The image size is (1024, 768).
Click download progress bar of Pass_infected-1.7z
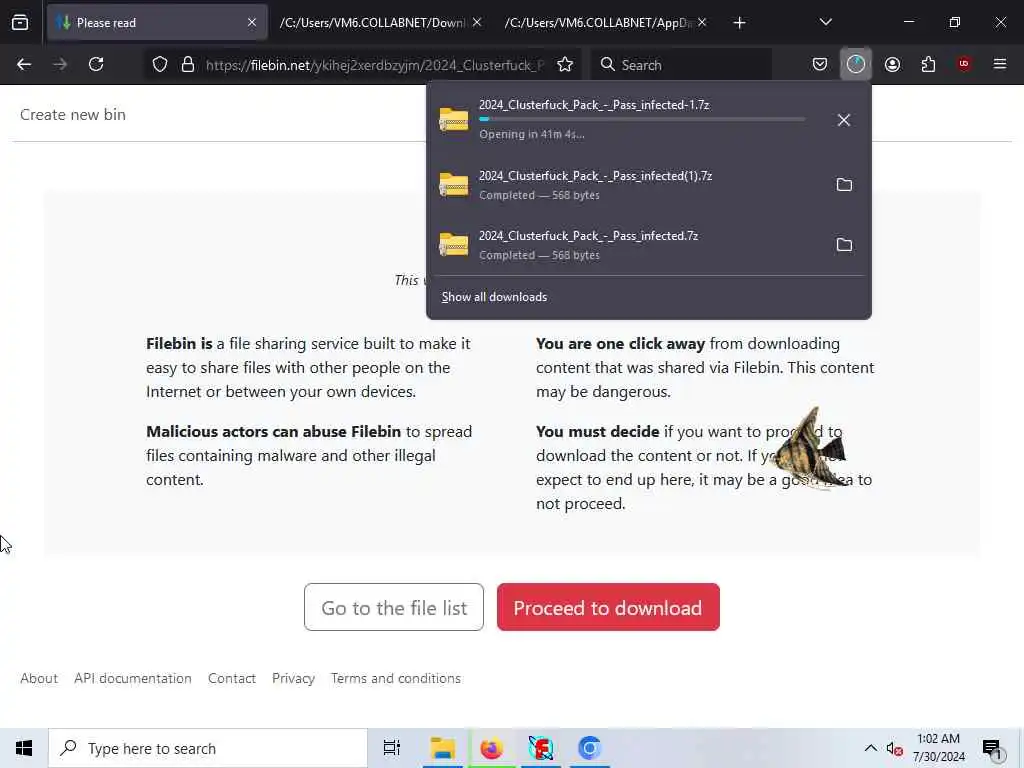pyautogui.click(x=642, y=120)
